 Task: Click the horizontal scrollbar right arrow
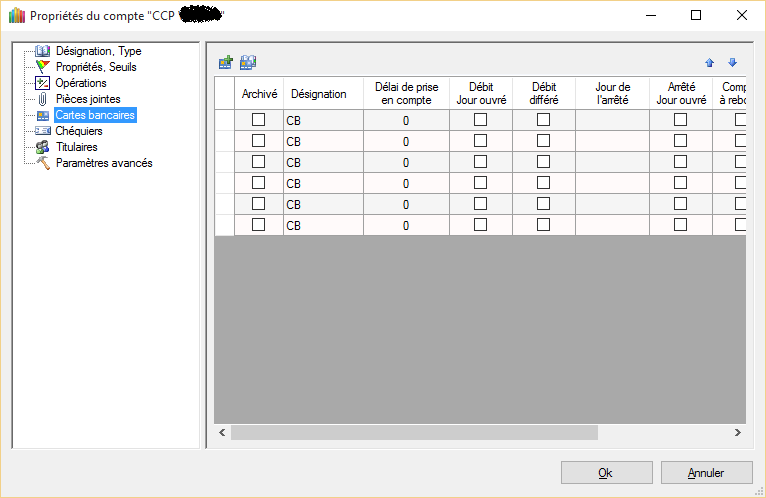738,433
